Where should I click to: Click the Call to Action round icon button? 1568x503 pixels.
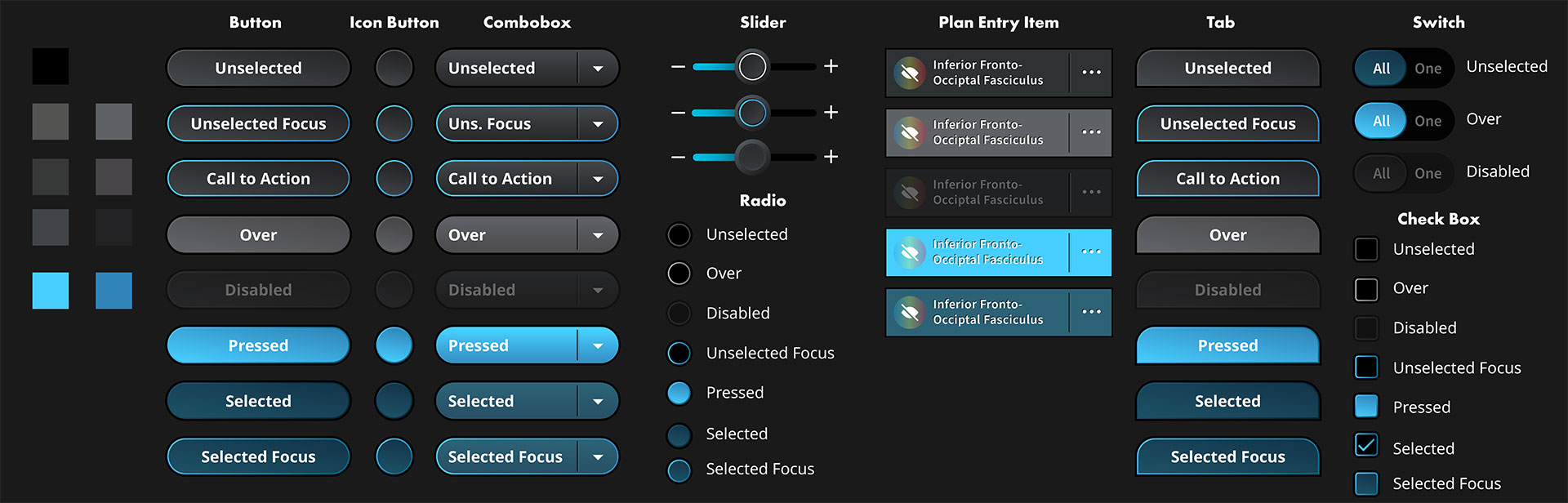[x=394, y=179]
